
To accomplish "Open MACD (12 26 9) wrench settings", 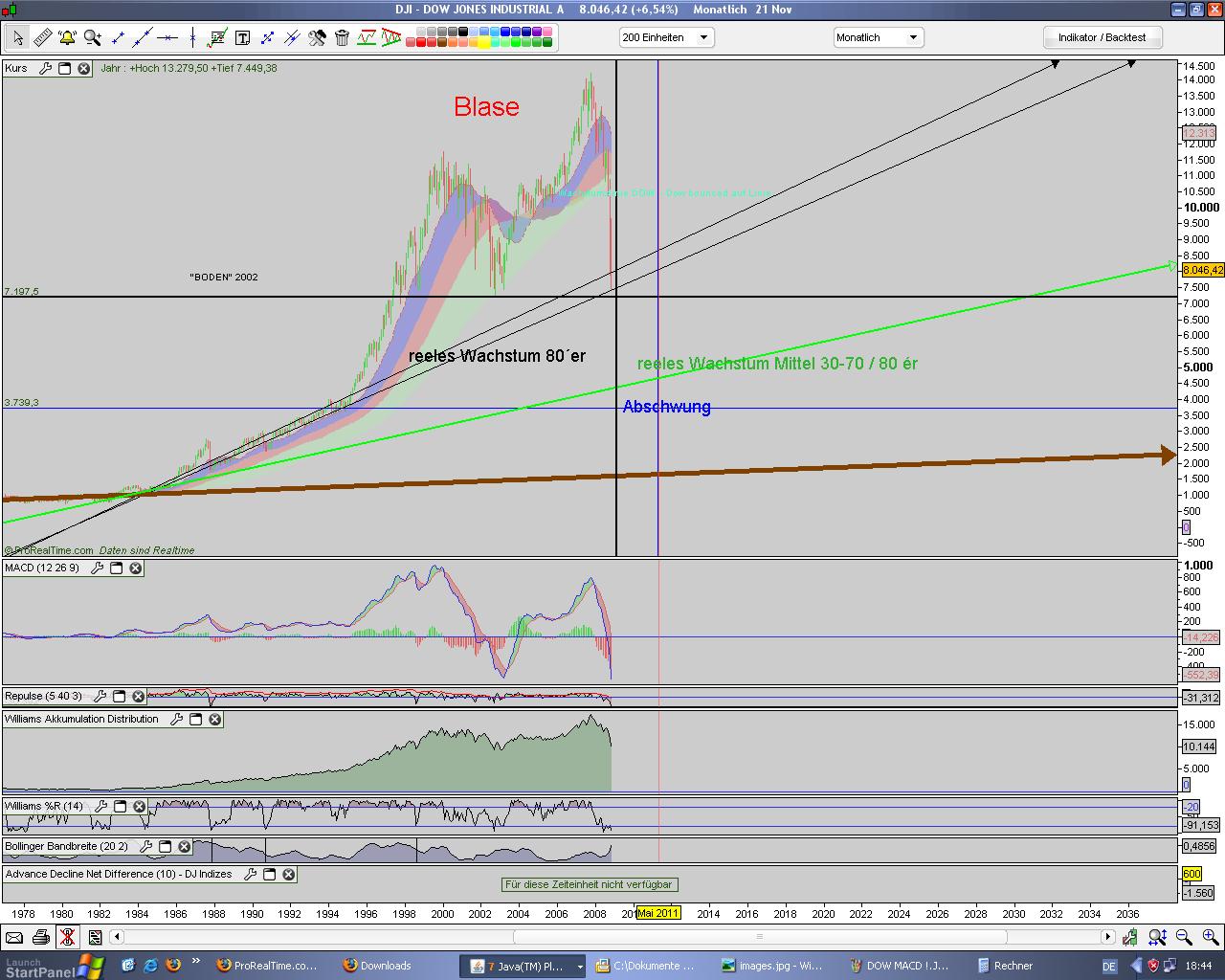I will 97,568.
